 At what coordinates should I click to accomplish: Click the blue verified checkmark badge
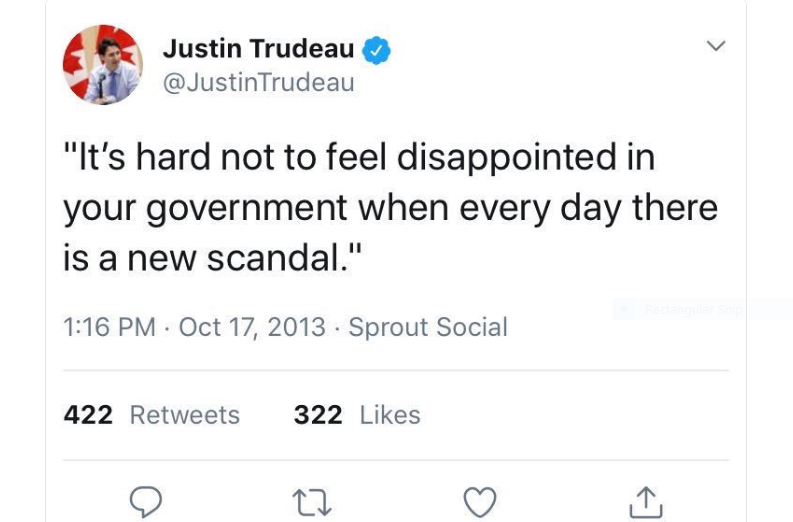(376, 49)
